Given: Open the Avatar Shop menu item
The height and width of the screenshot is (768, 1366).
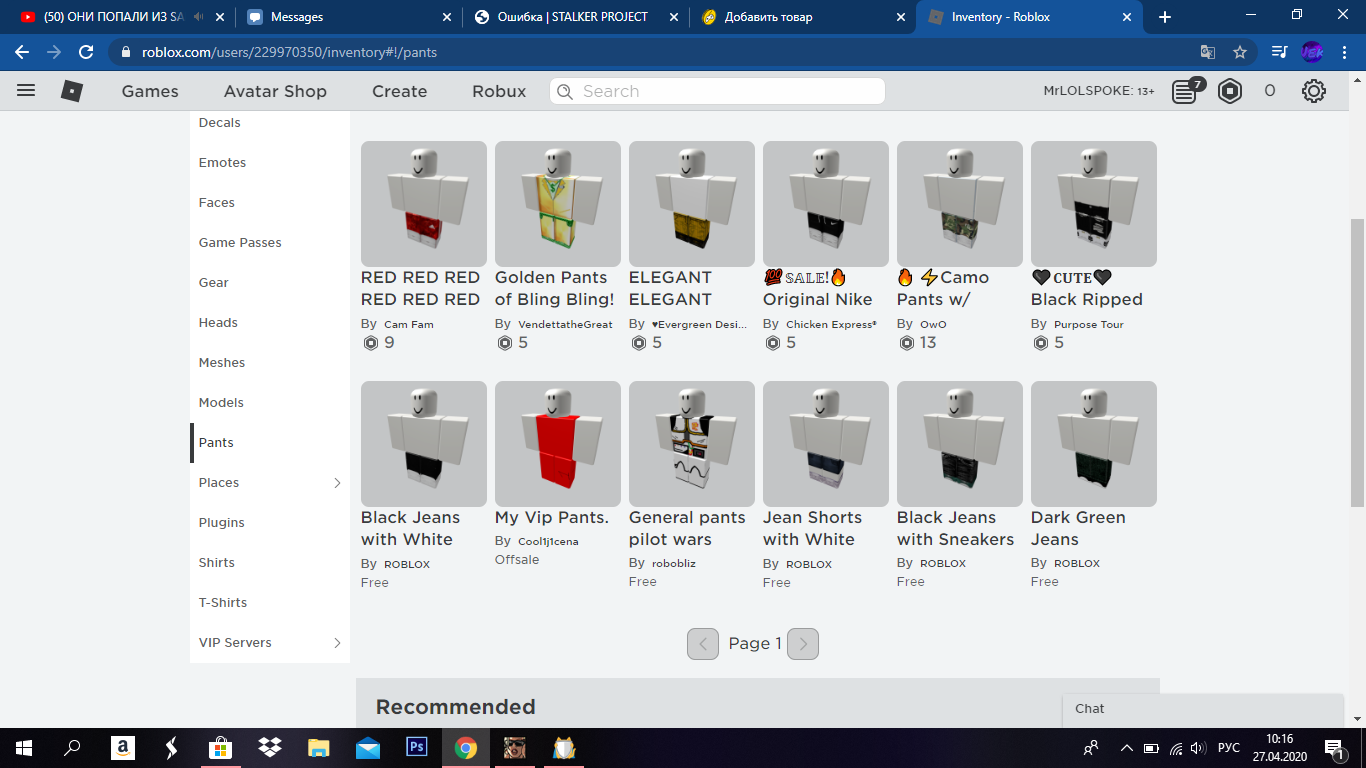Looking at the screenshot, I should (275, 91).
